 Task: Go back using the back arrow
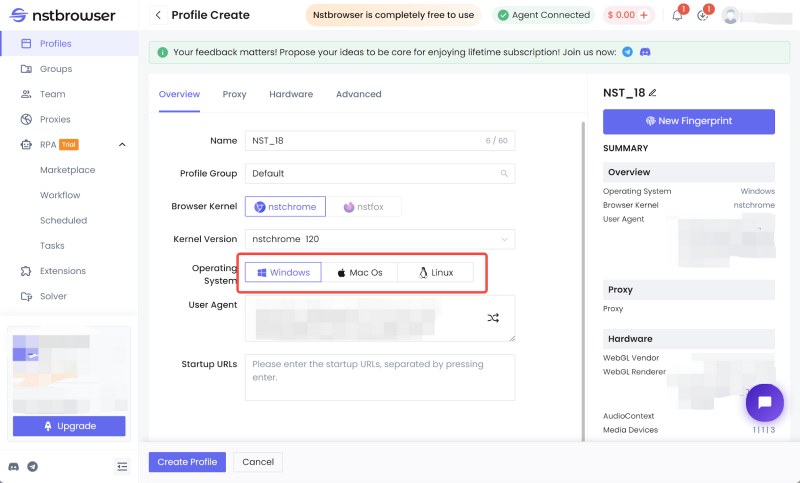[158, 15]
